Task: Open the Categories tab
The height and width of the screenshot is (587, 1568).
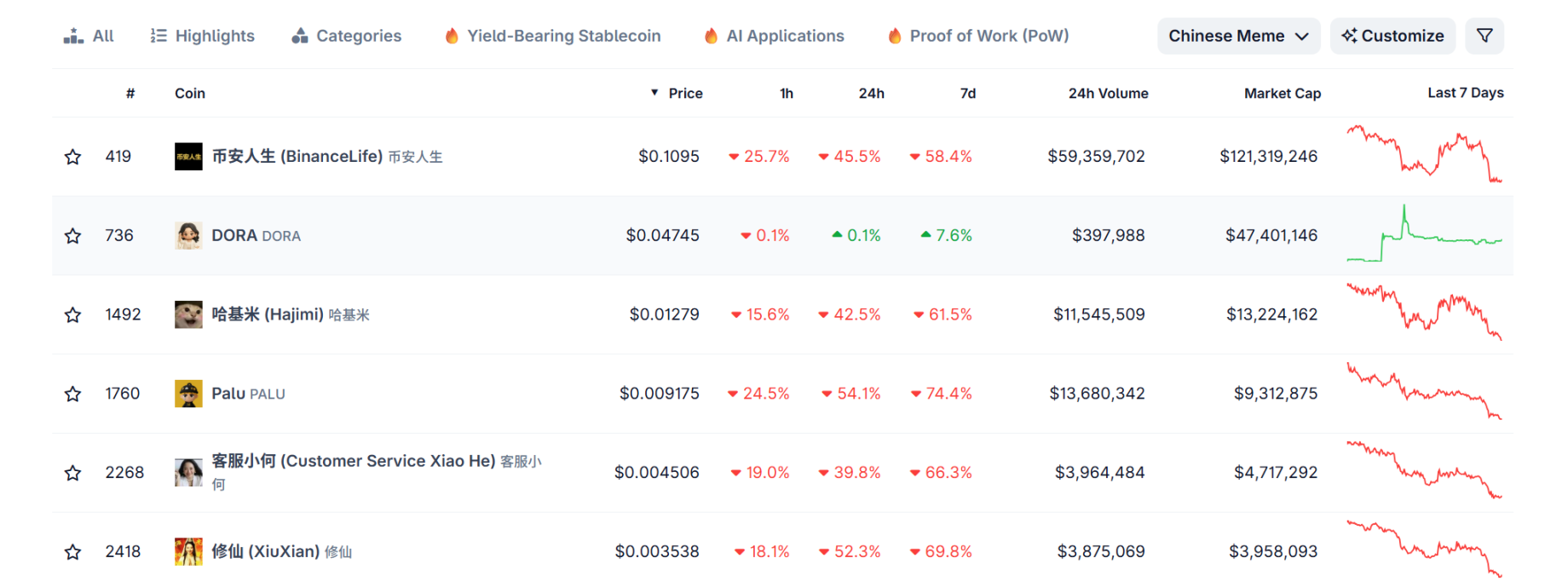Action: (x=347, y=36)
